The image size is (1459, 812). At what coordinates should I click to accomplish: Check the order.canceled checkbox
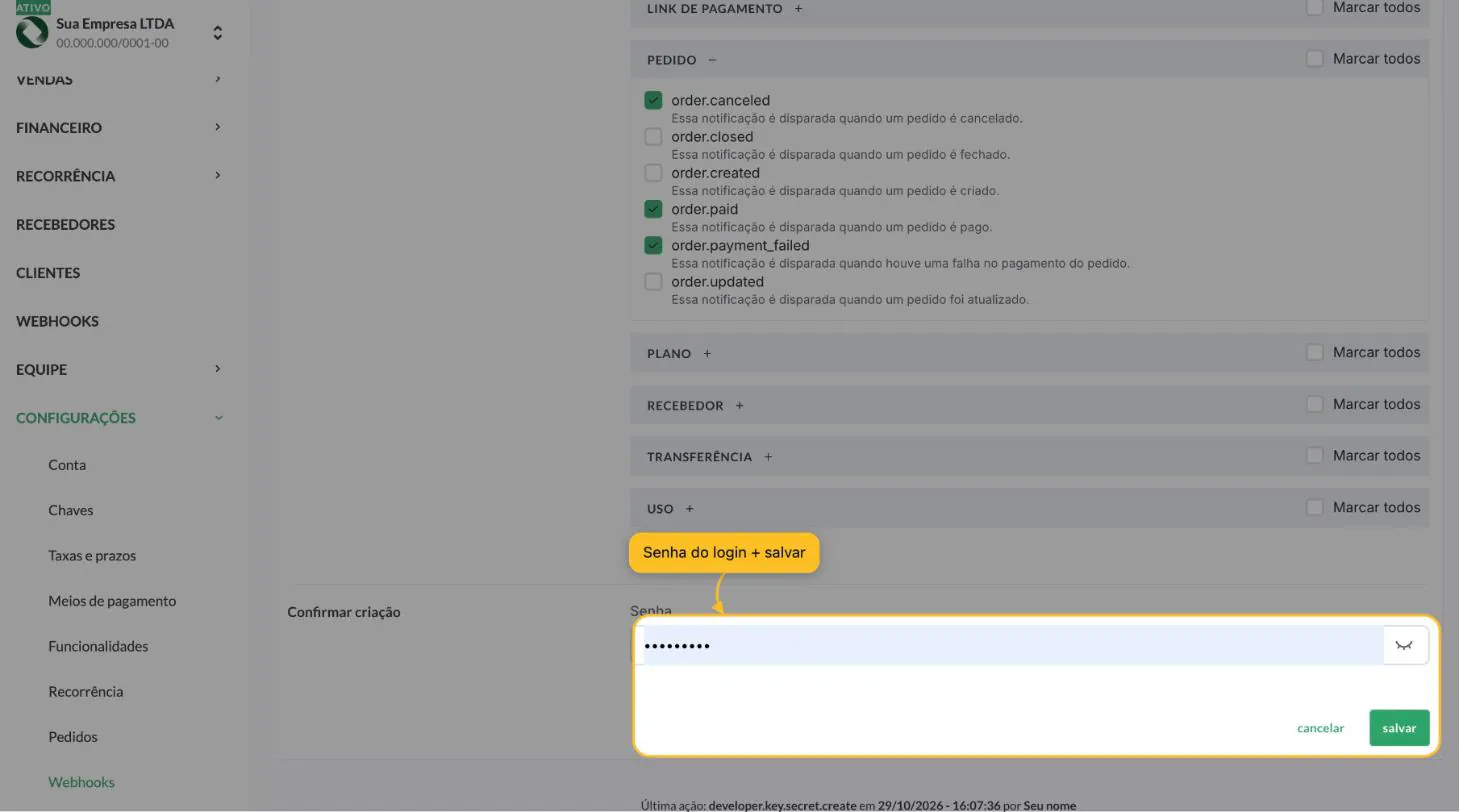coord(653,100)
